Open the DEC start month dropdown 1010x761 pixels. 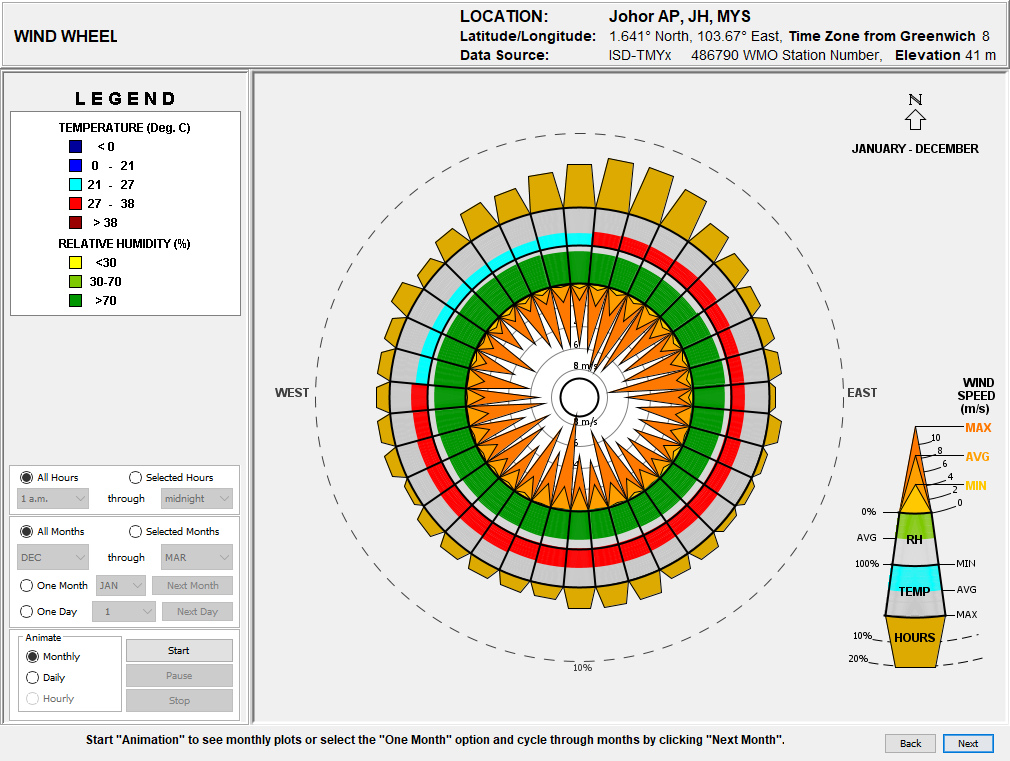coord(53,558)
